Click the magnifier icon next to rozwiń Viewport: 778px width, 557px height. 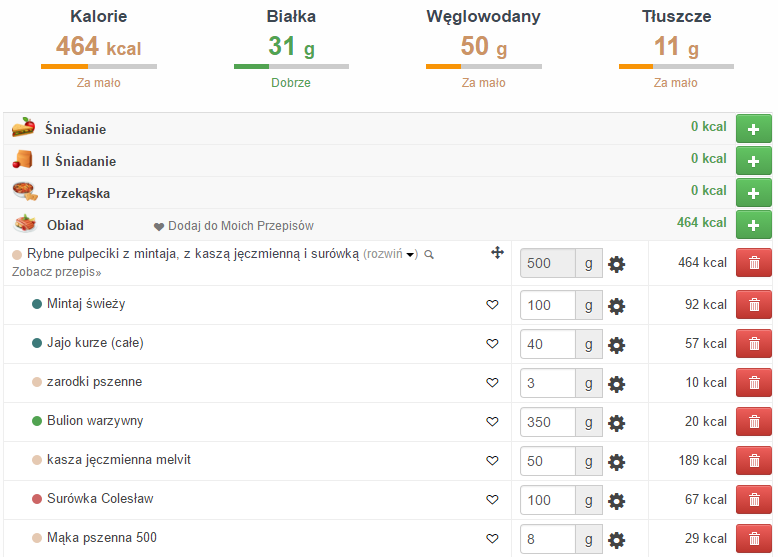(x=429, y=255)
